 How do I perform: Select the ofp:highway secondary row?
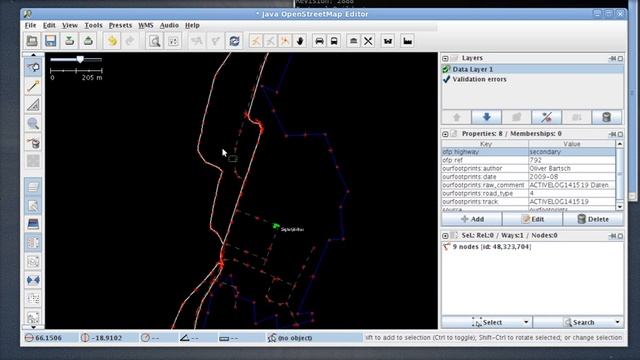click(x=529, y=152)
